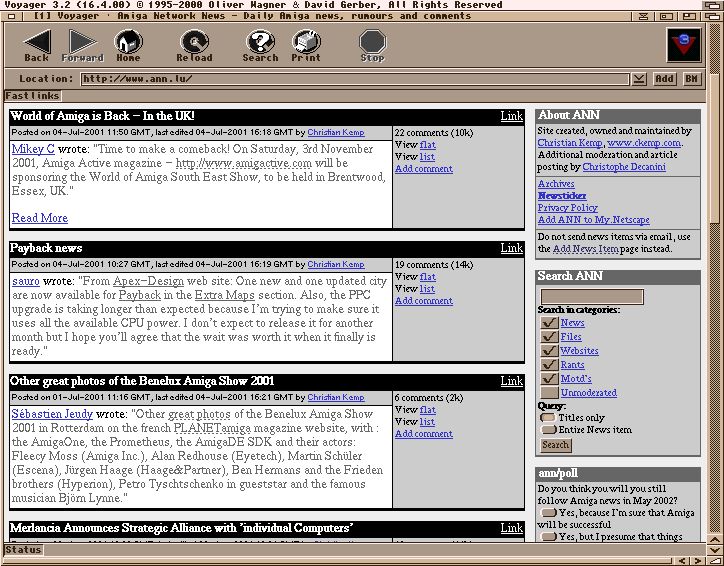Click the horizontal scrollbar left arrow

tap(682, 561)
